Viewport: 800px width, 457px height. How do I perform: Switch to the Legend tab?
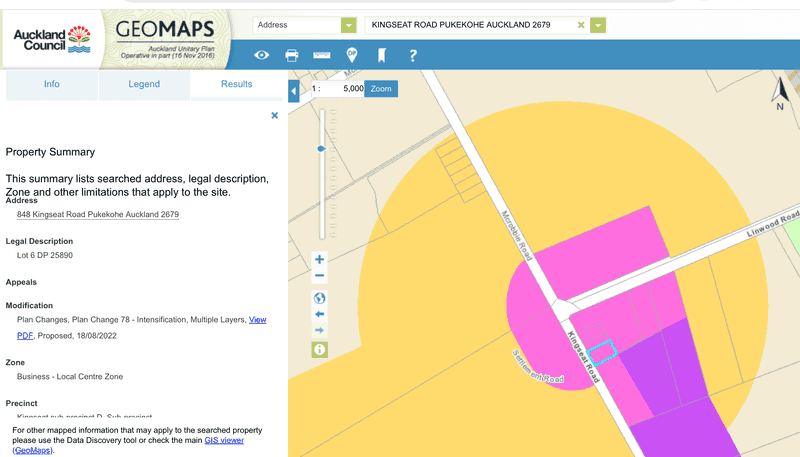click(x=144, y=85)
